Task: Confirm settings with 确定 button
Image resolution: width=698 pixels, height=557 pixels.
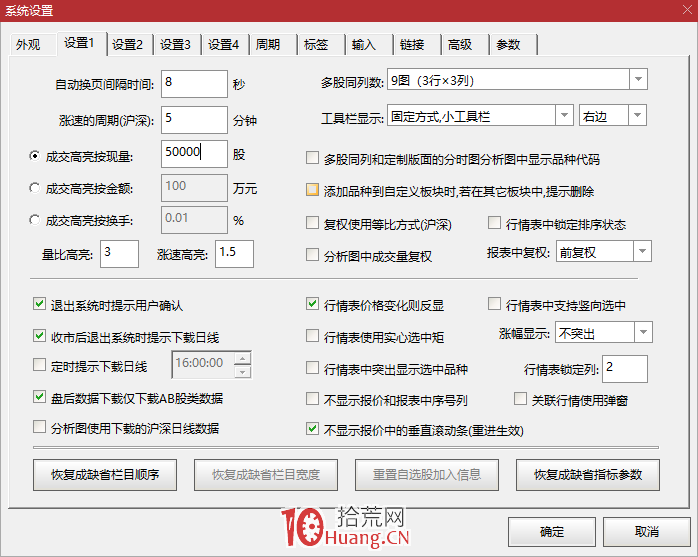Action: 552,532
